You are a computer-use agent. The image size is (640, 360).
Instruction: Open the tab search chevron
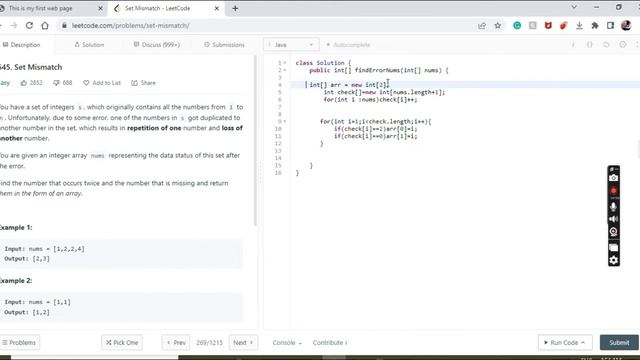click(x=574, y=7)
